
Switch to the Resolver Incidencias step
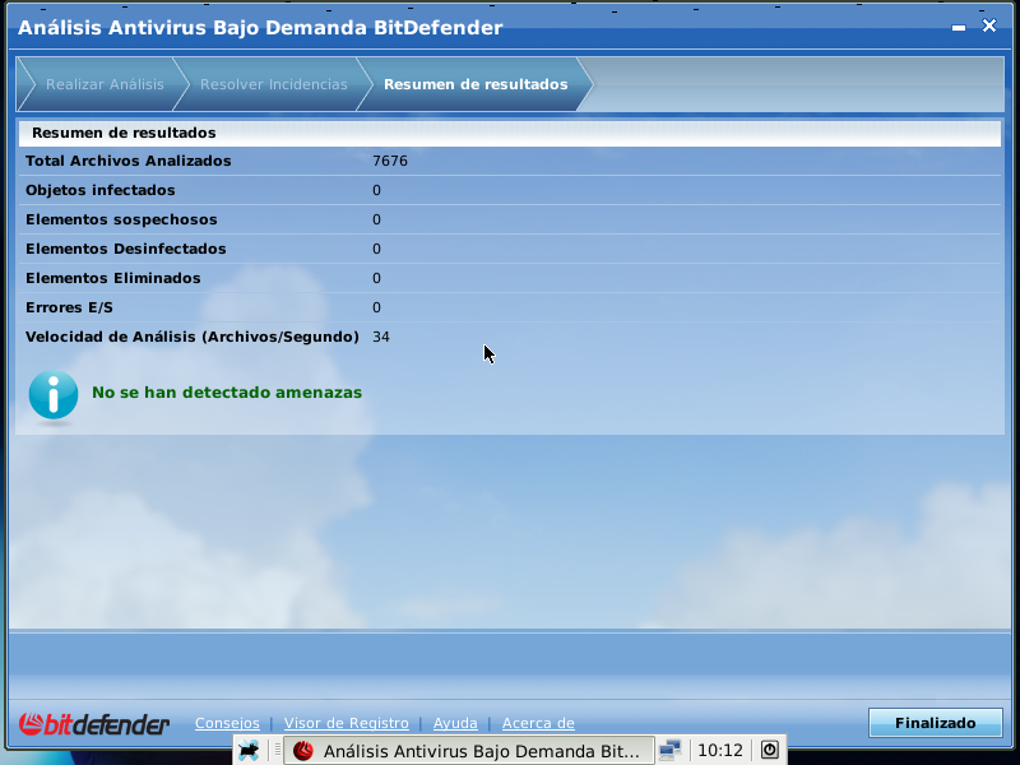(x=273, y=85)
